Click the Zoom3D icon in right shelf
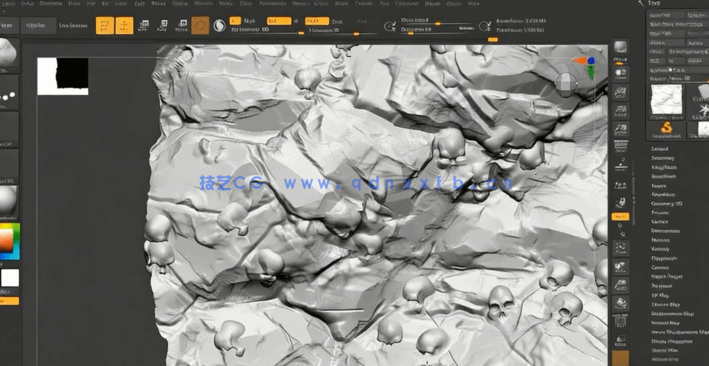 620,285
